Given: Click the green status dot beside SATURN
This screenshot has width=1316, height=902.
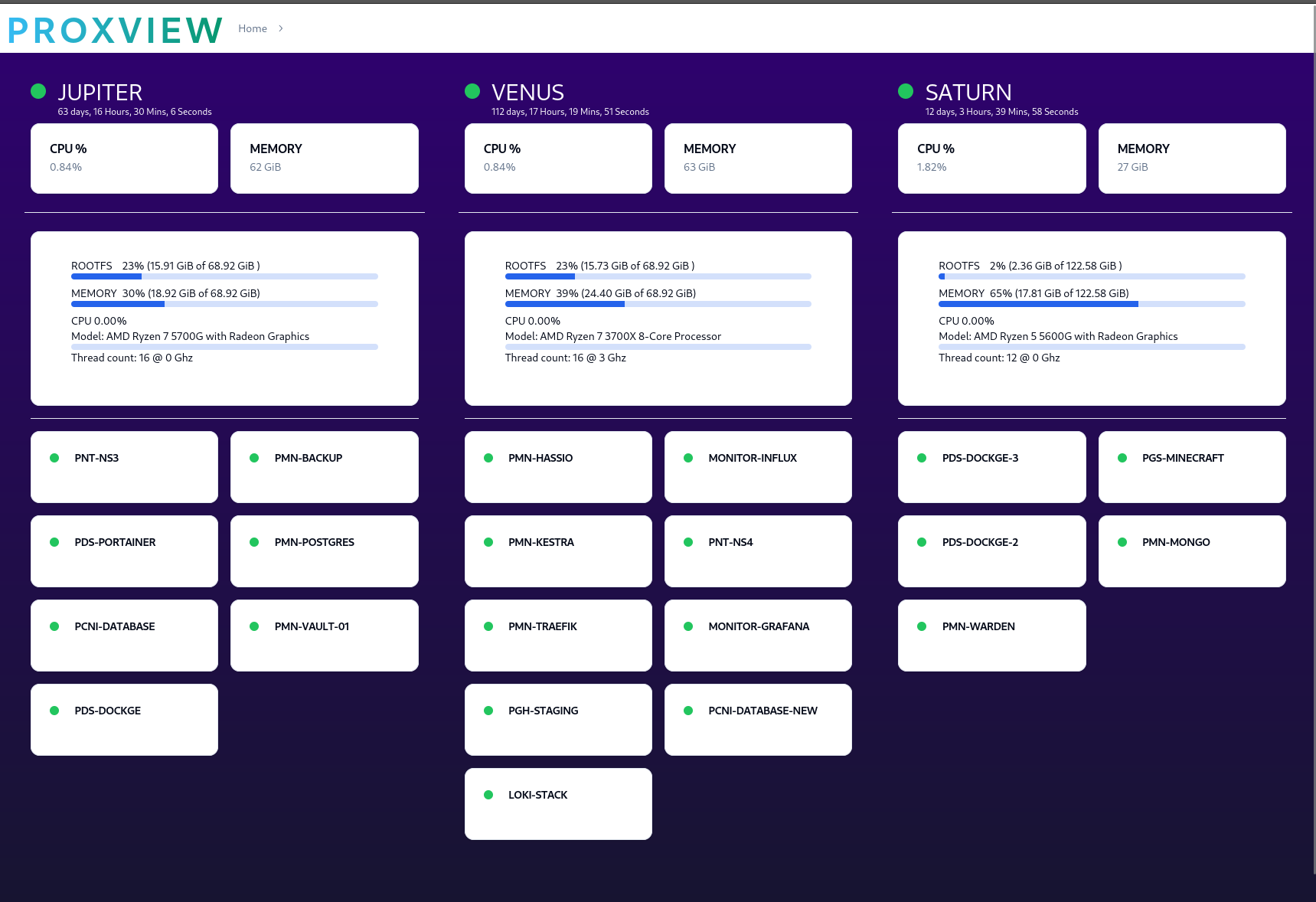Looking at the screenshot, I should point(906,92).
